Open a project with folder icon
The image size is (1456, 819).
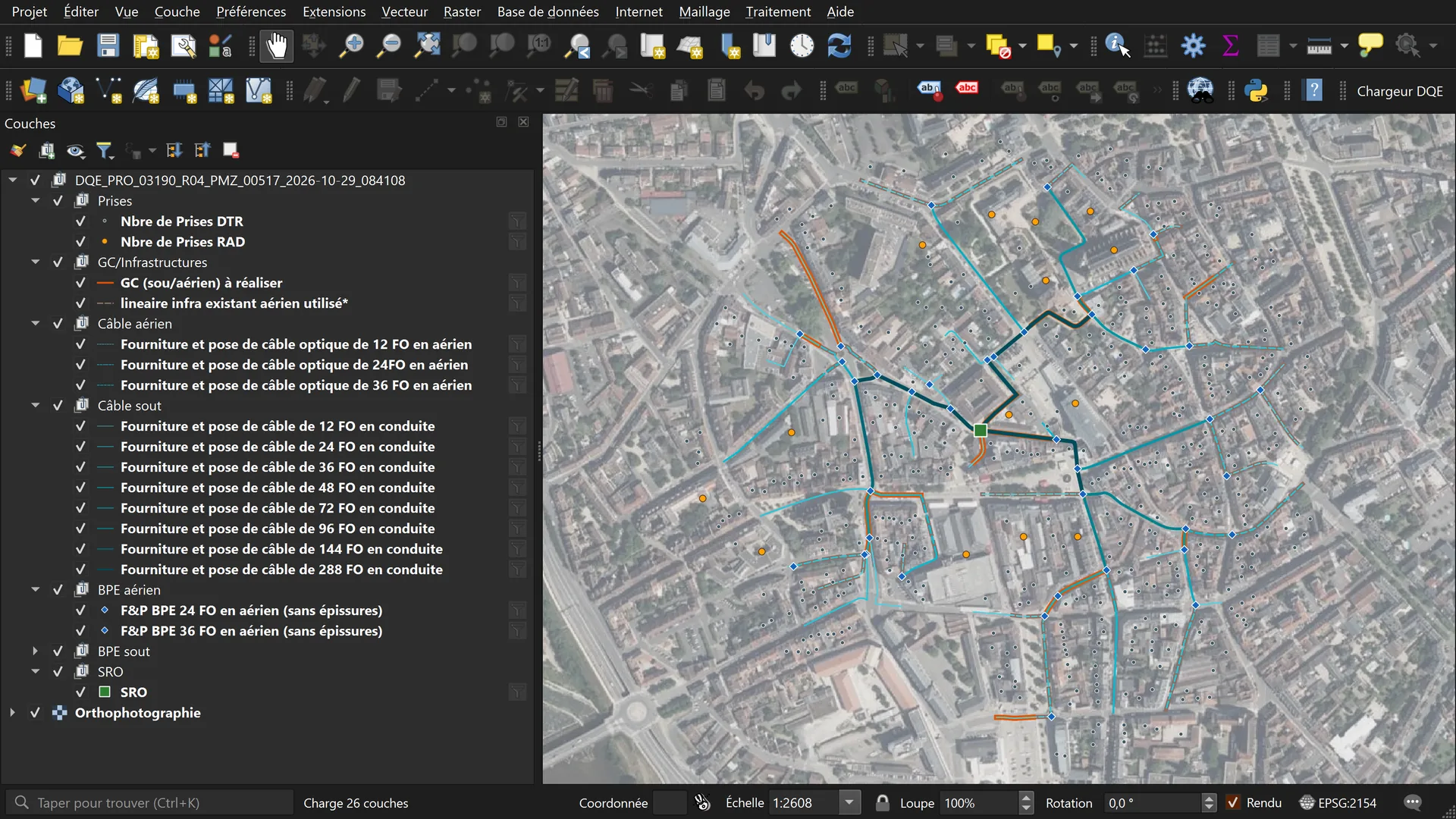pyautogui.click(x=70, y=45)
